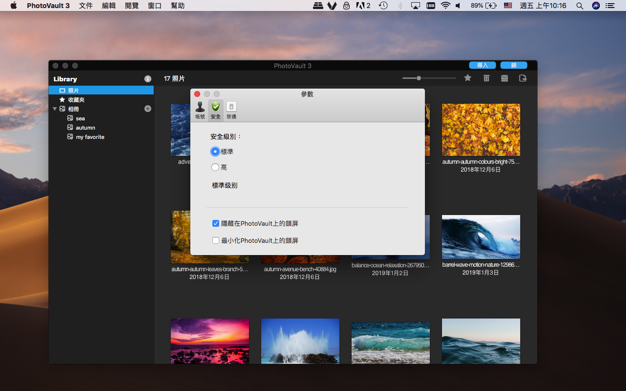Select the security shield tab
626x391 pixels.
click(216, 110)
